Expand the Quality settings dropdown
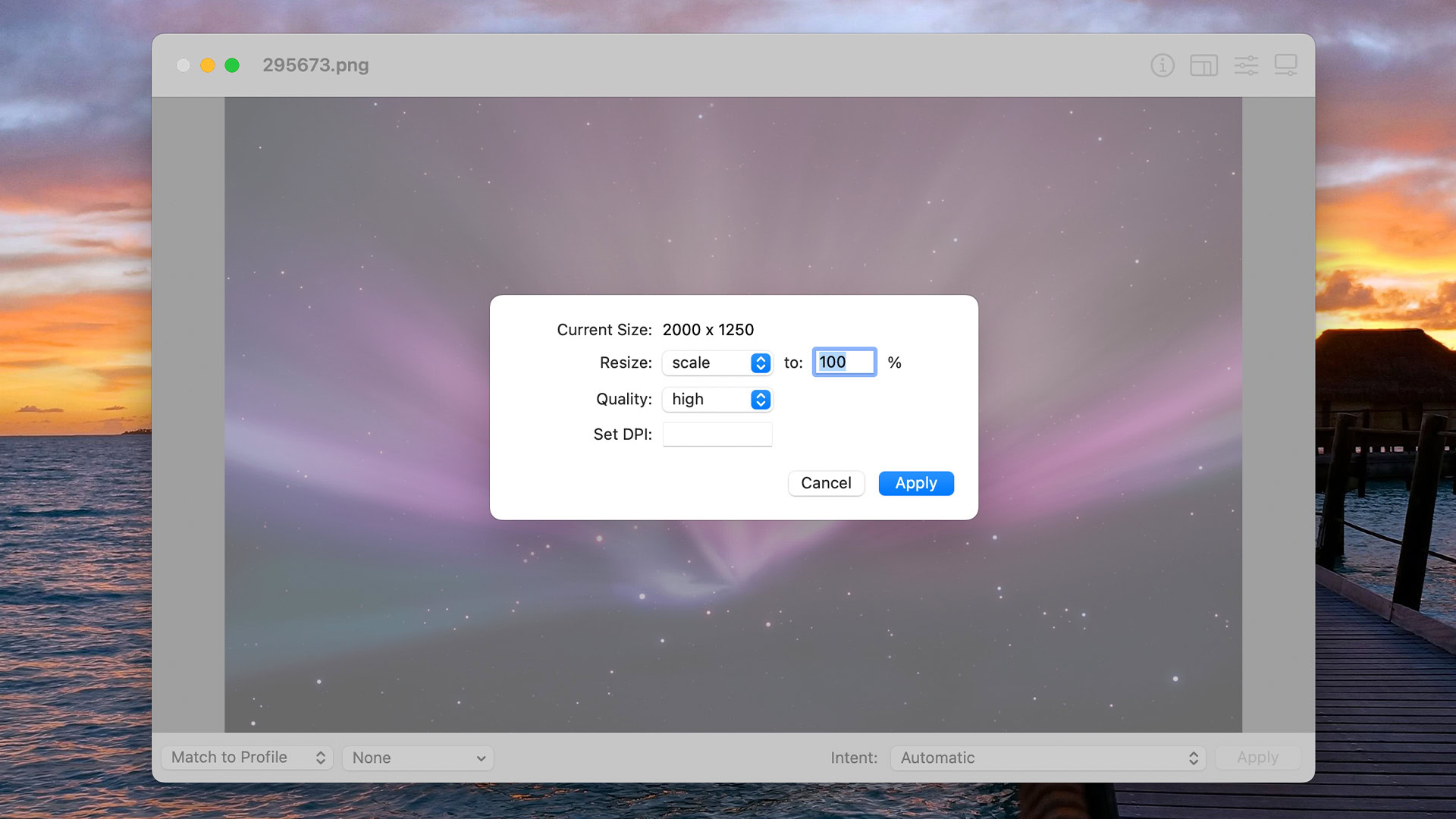 coord(761,399)
